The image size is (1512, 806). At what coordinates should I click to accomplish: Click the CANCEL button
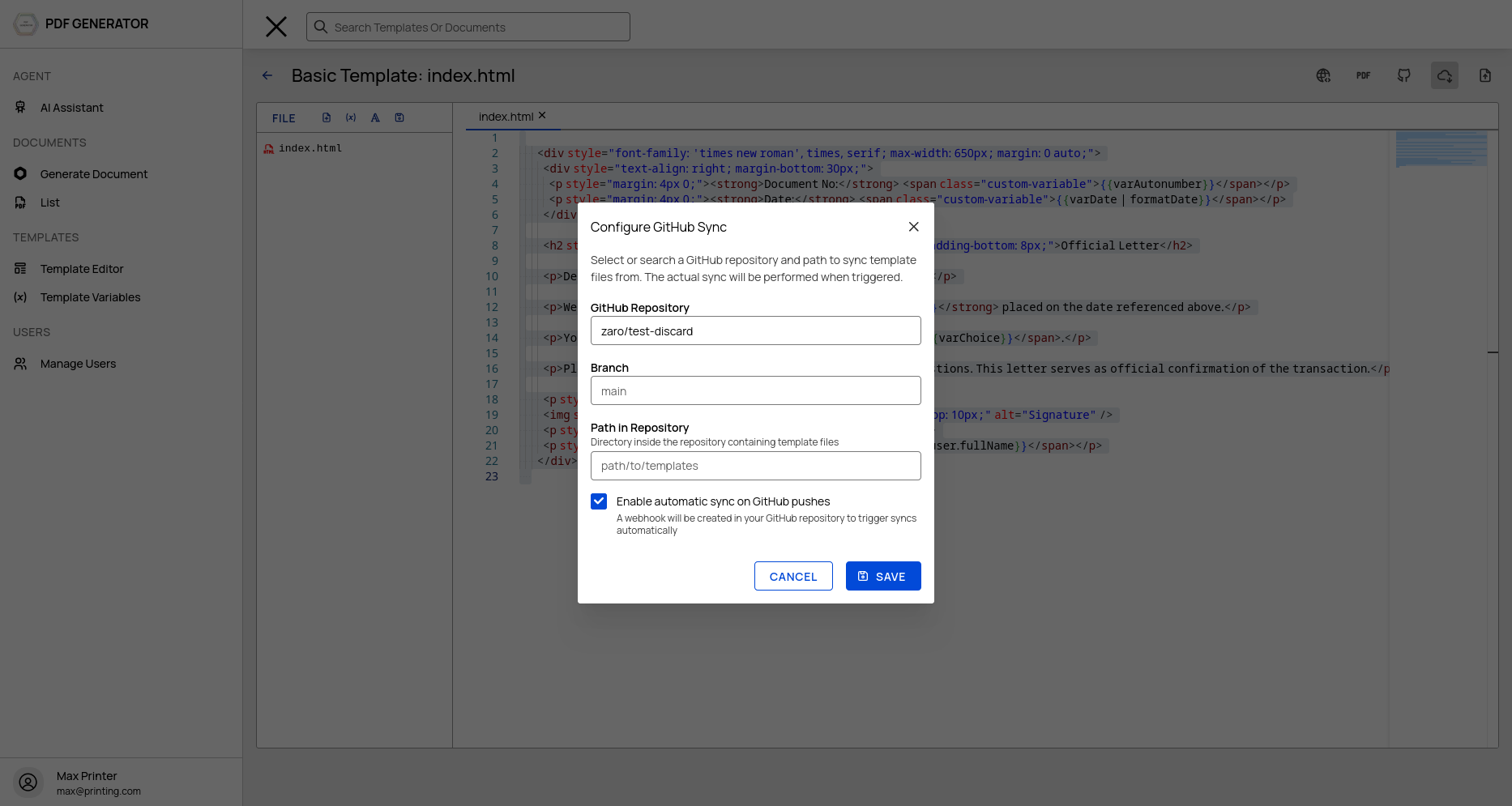(793, 576)
